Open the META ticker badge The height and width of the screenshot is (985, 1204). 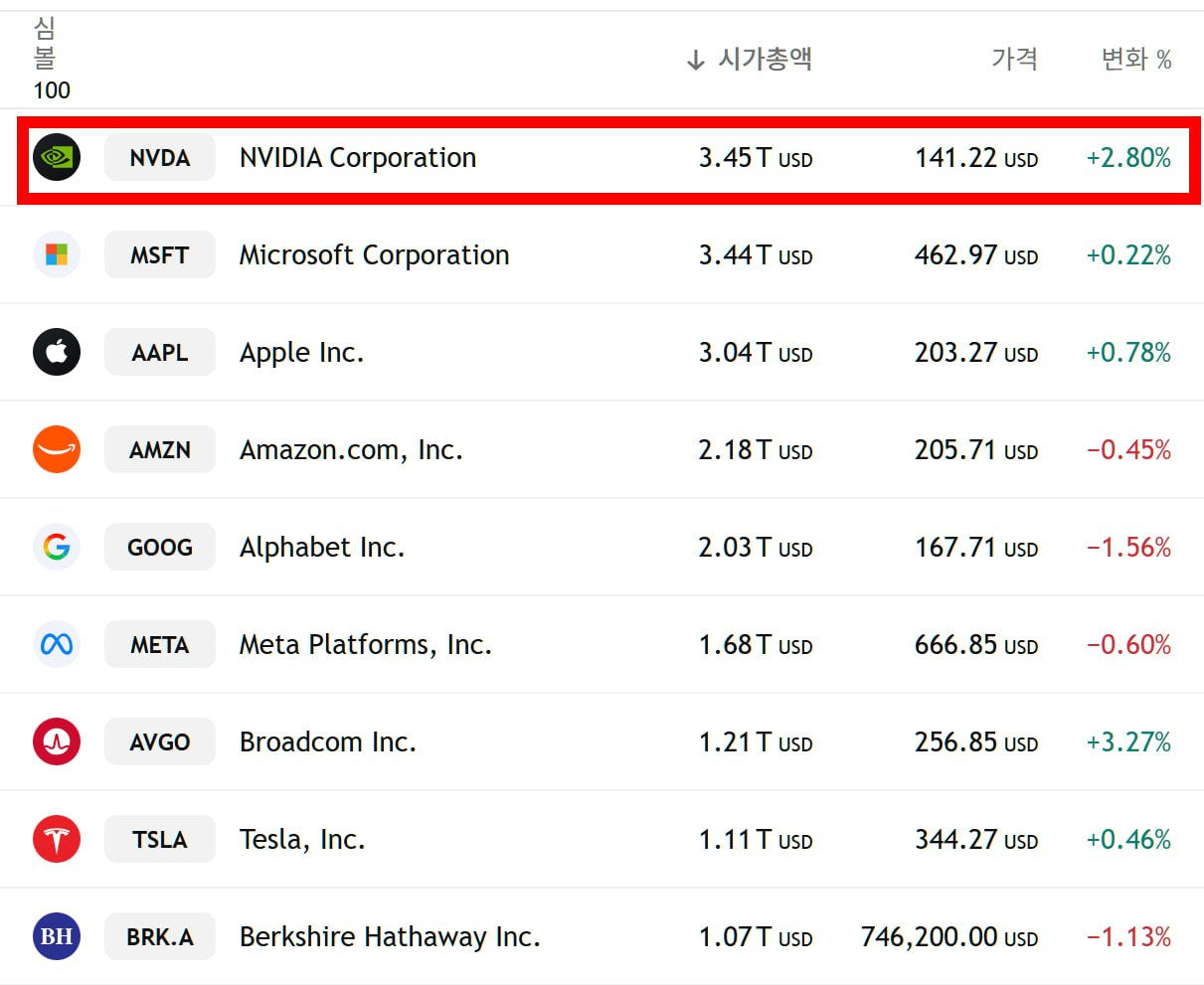(160, 644)
